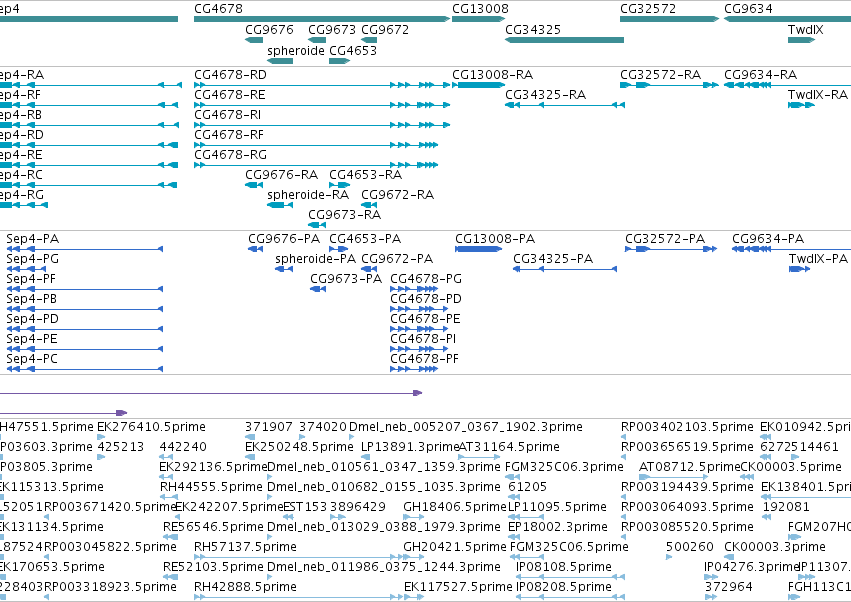Click the CG9634 gene label

748,9
